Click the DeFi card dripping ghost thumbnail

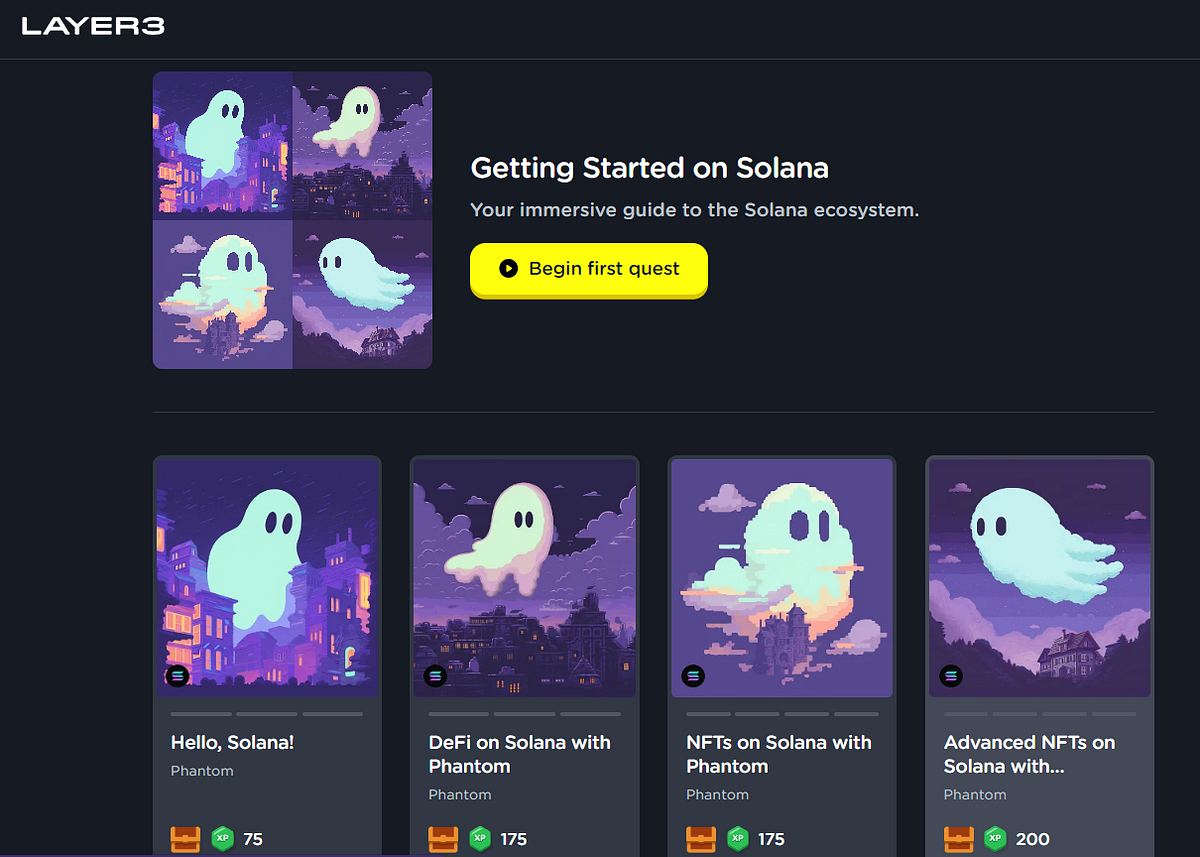pyautogui.click(x=524, y=577)
